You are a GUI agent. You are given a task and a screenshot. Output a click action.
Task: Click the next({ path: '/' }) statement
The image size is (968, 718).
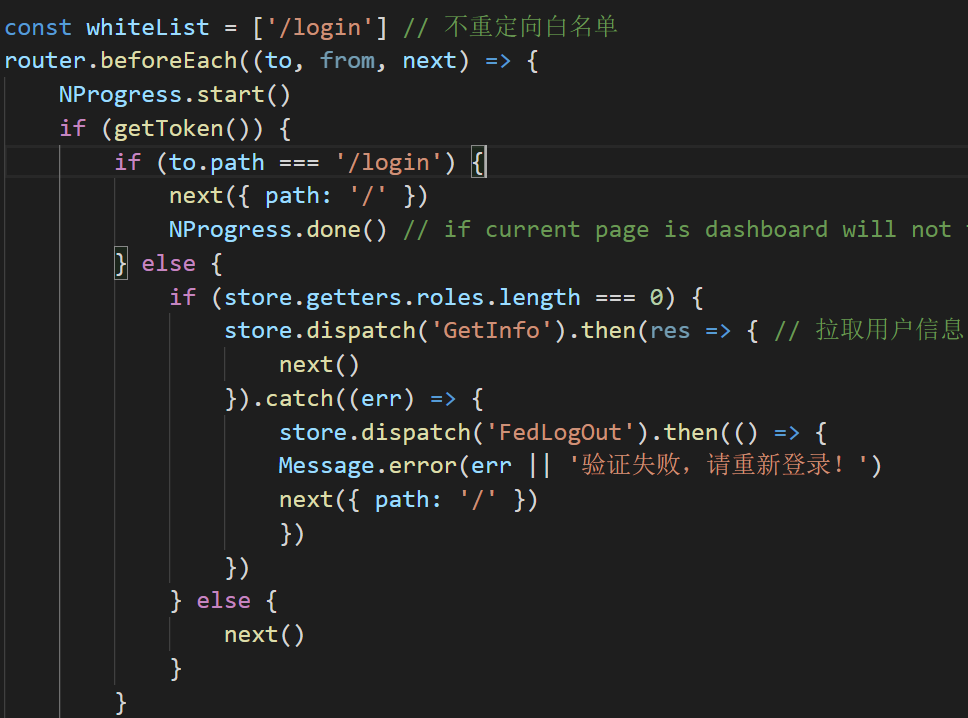[295, 195]
